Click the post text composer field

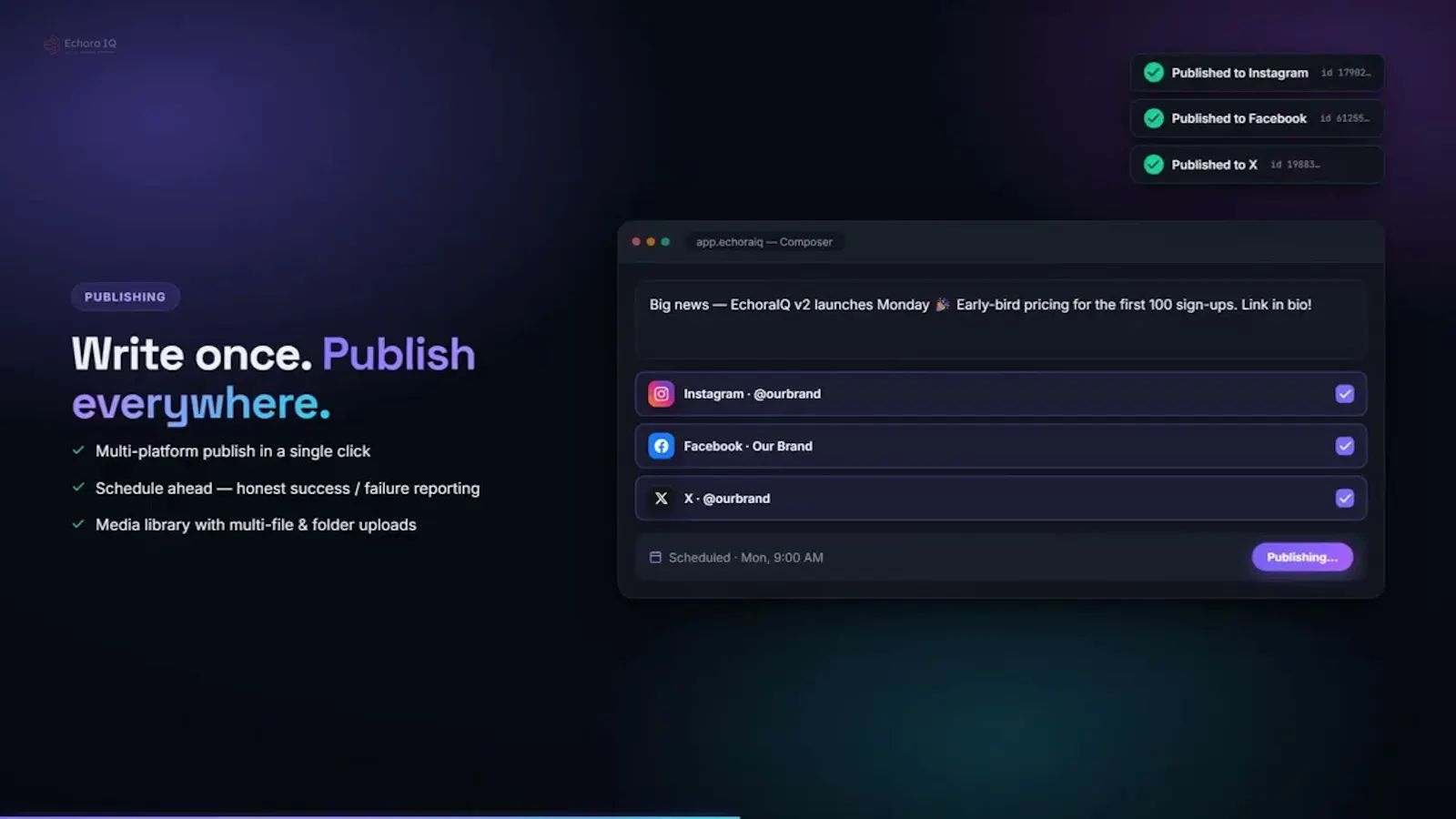point(1001,318)
